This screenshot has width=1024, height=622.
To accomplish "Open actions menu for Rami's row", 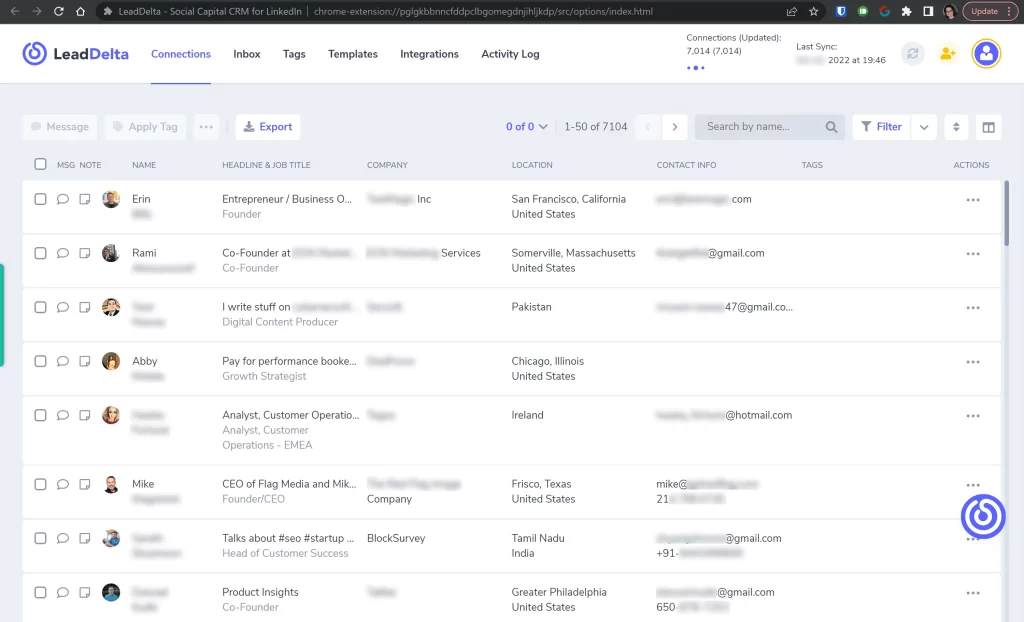I will (973, 254).
